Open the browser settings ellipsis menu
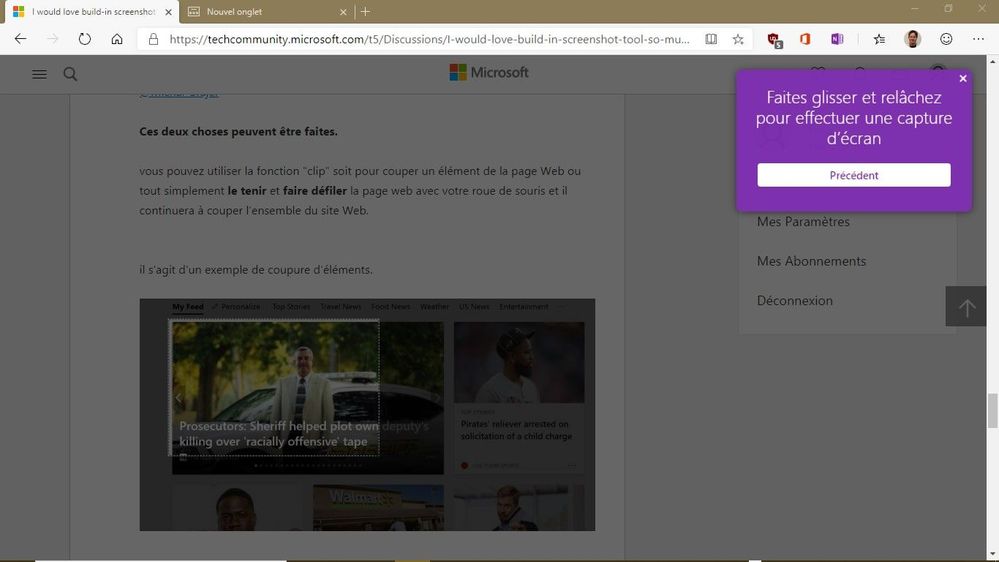The width and height of the screenshot is (999, 562). [978, 39]
